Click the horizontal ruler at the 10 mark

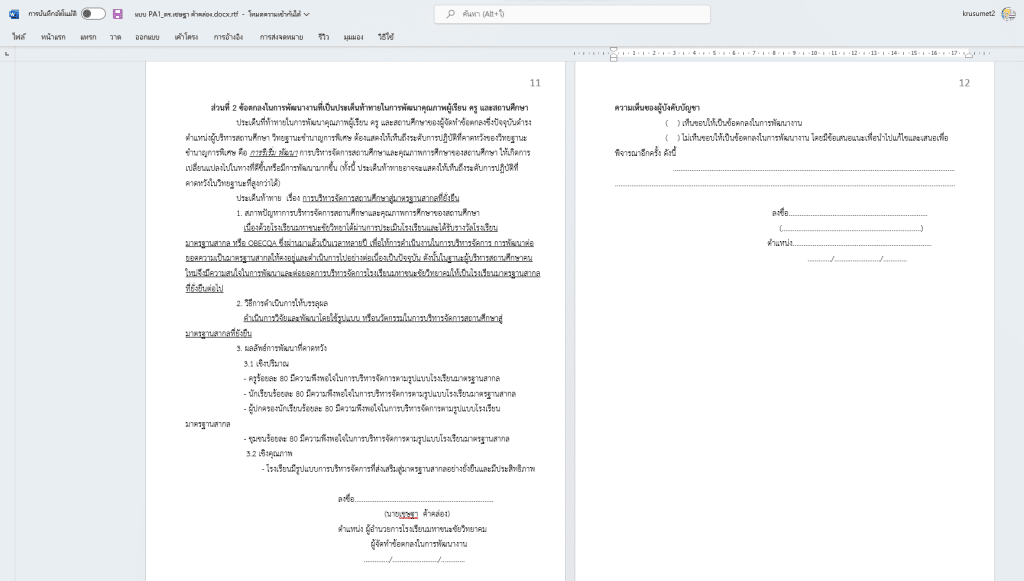(814, 54)
